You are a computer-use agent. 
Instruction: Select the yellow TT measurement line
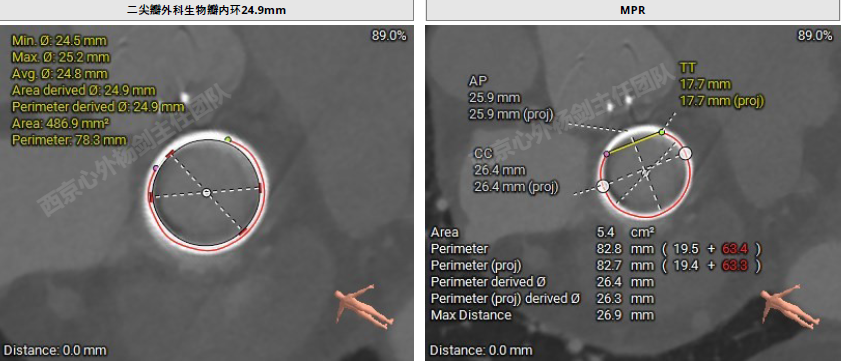634,143
